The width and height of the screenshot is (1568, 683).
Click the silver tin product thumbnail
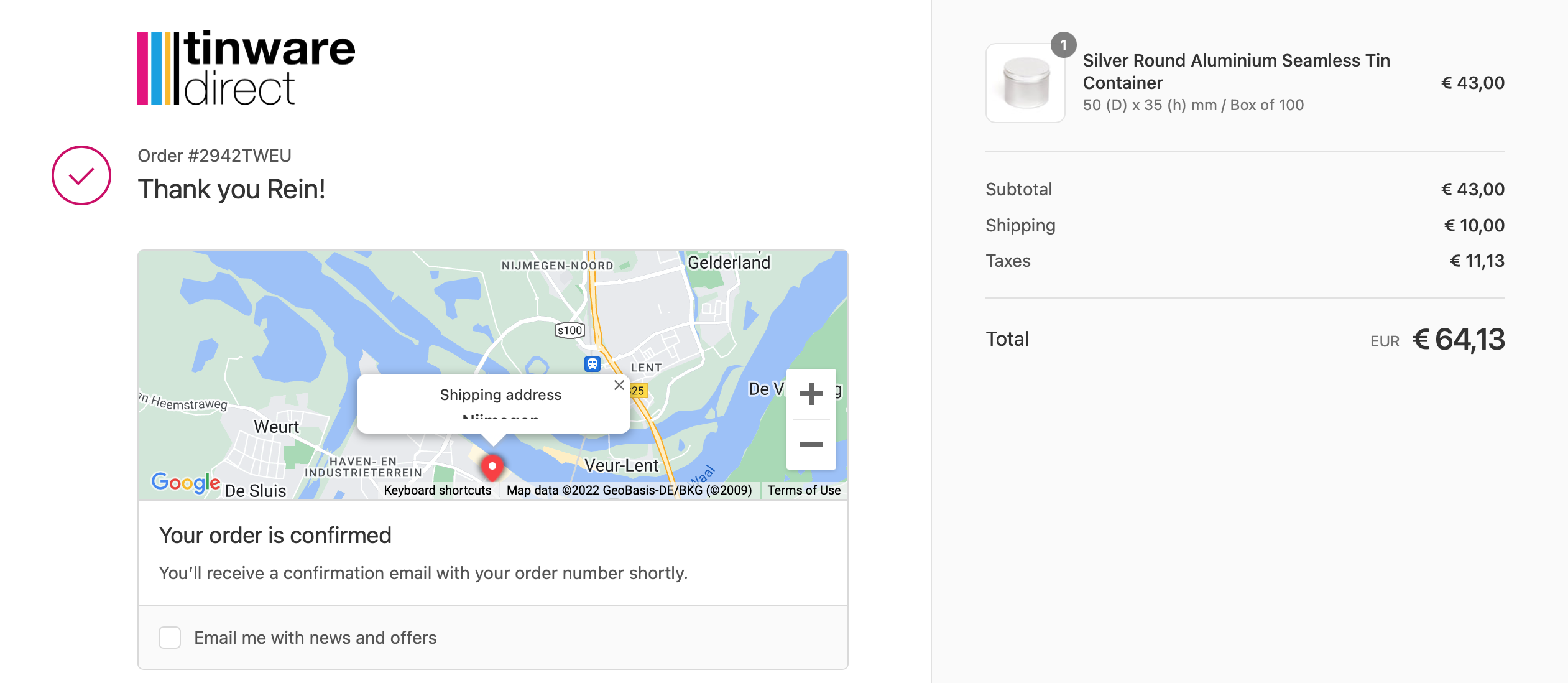(x=1025, y=83)
